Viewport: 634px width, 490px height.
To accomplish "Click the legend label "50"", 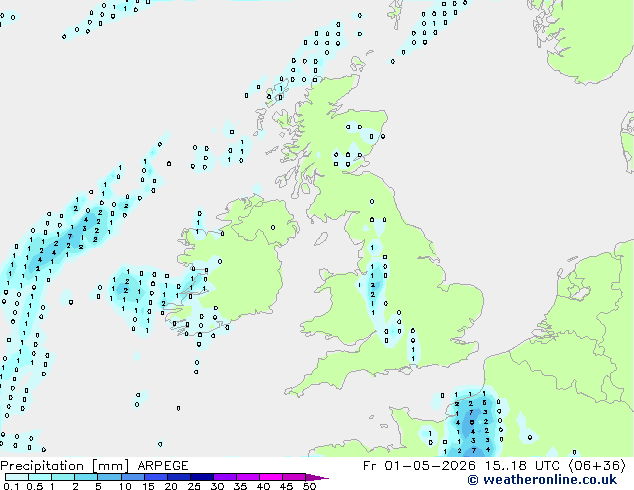I will point(309,486).
